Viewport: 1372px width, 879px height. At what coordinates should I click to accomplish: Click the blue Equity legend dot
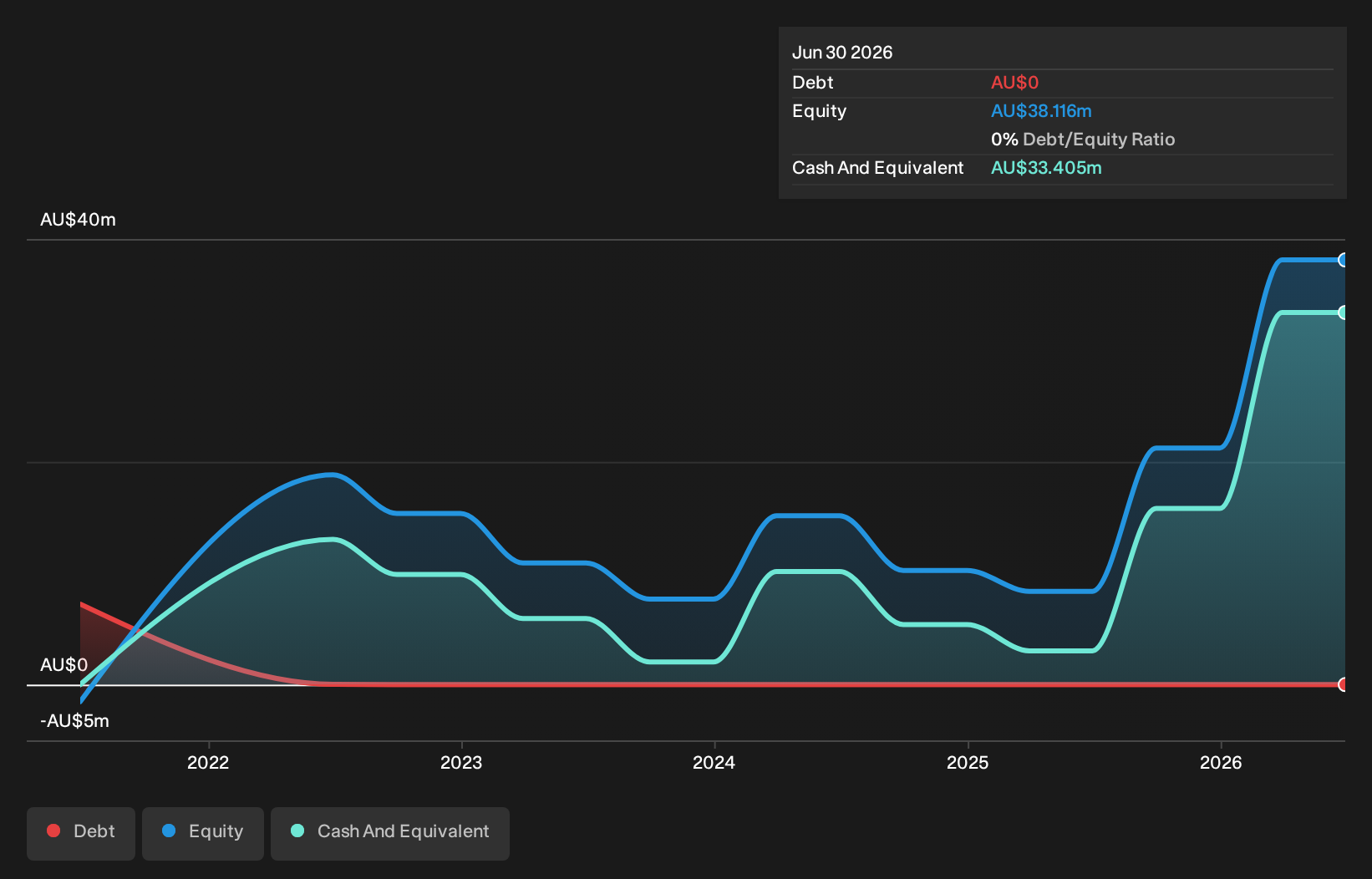[169, 831]
